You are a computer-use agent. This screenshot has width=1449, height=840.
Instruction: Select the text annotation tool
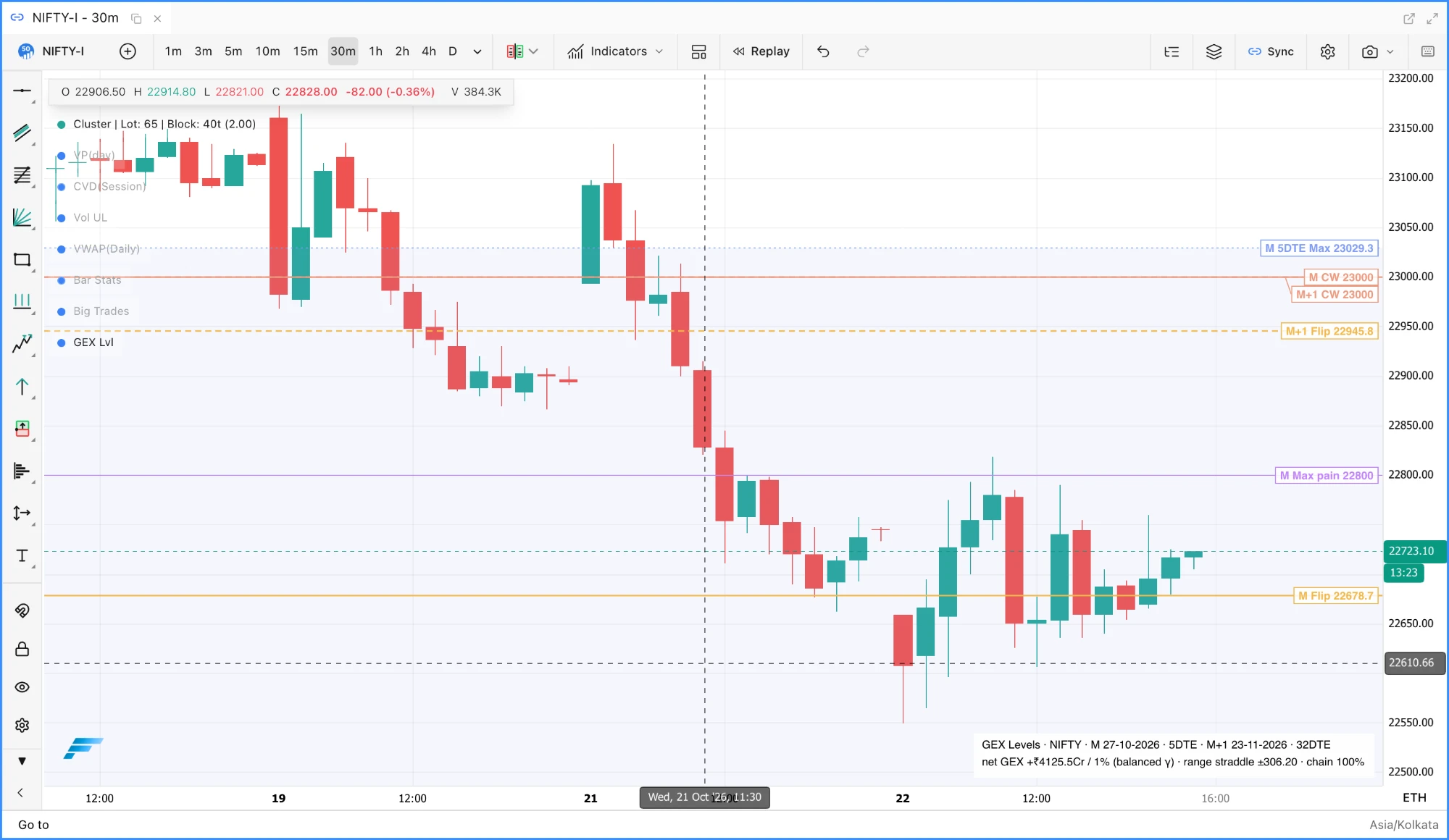tap(22, 555)
